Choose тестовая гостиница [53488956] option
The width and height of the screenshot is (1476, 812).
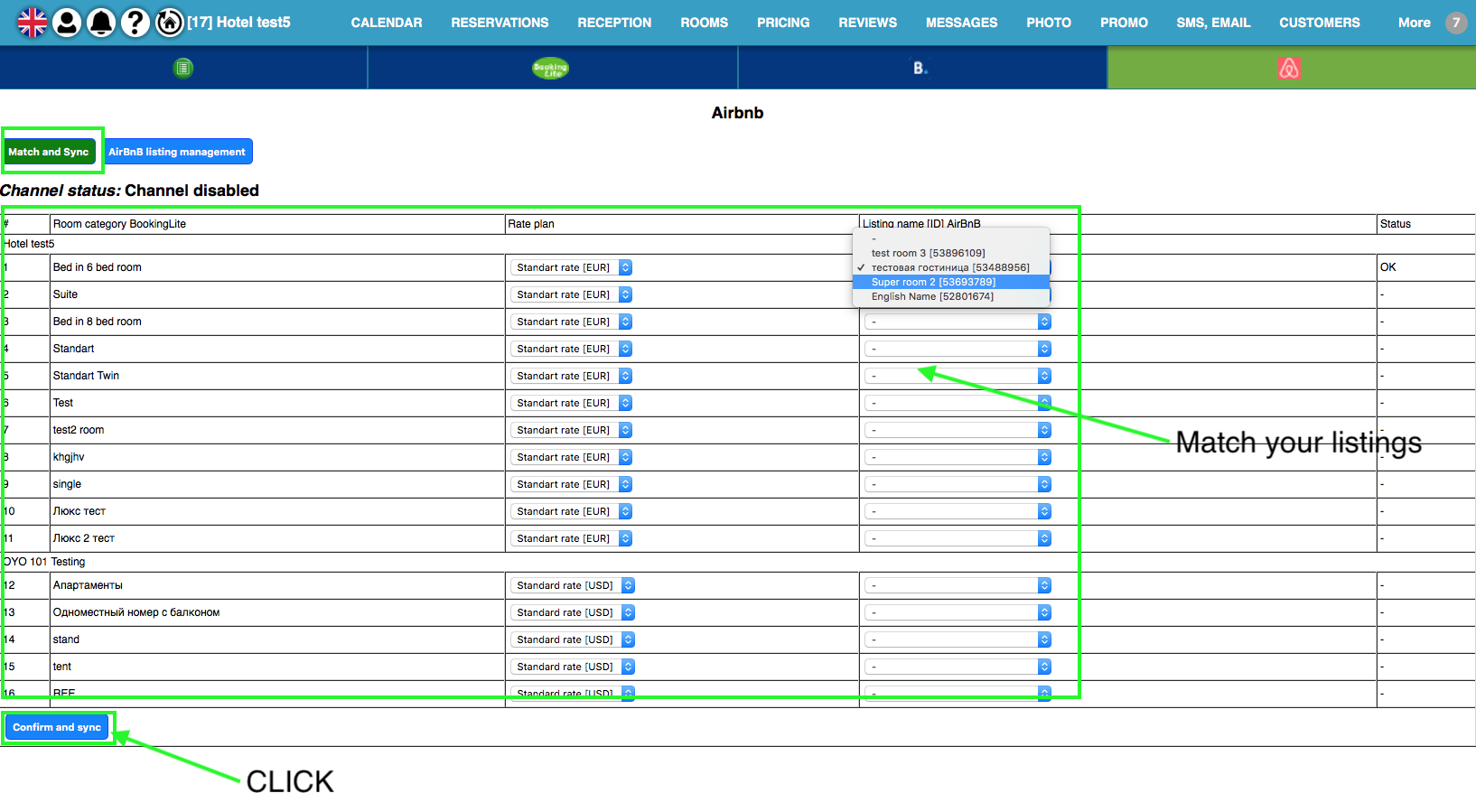point(950,267)
